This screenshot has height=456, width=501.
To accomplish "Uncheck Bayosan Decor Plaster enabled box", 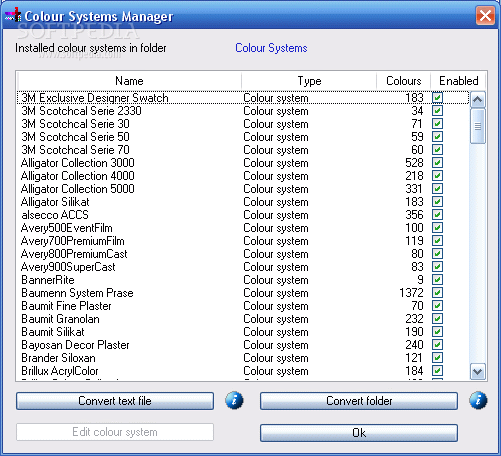I will [437, 345].
